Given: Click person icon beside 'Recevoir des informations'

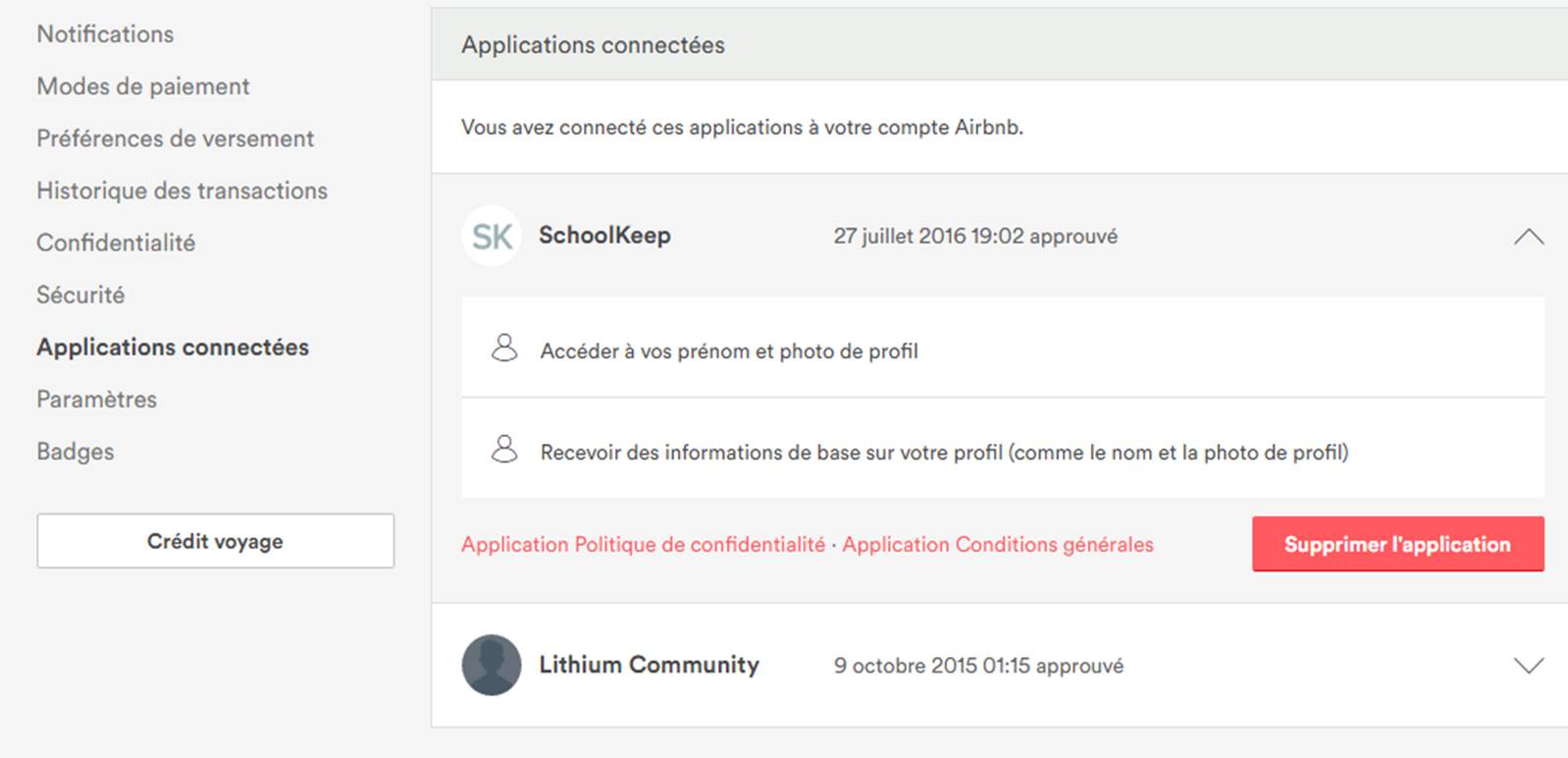Looking at the screenshot, I should pos(504,450).
